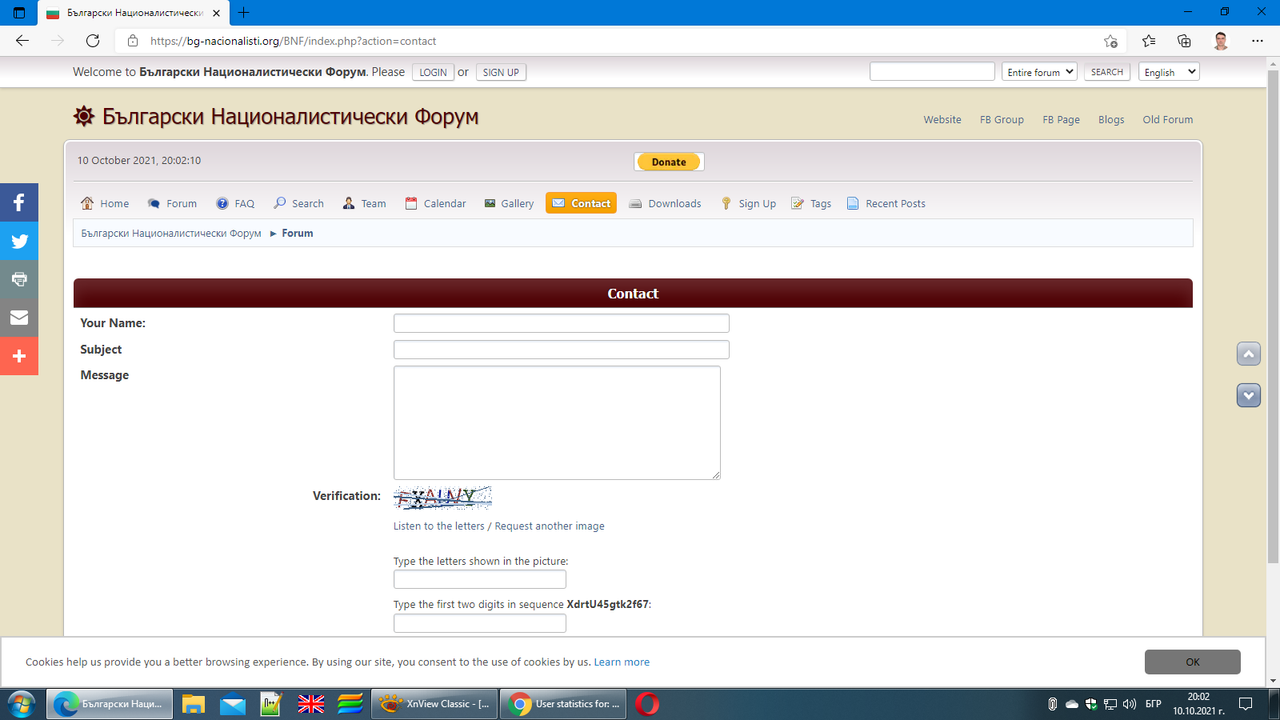This screenshot has height=720, width=1280.
Task: Open the English language dropdown
Action: tap(1169, 72)
